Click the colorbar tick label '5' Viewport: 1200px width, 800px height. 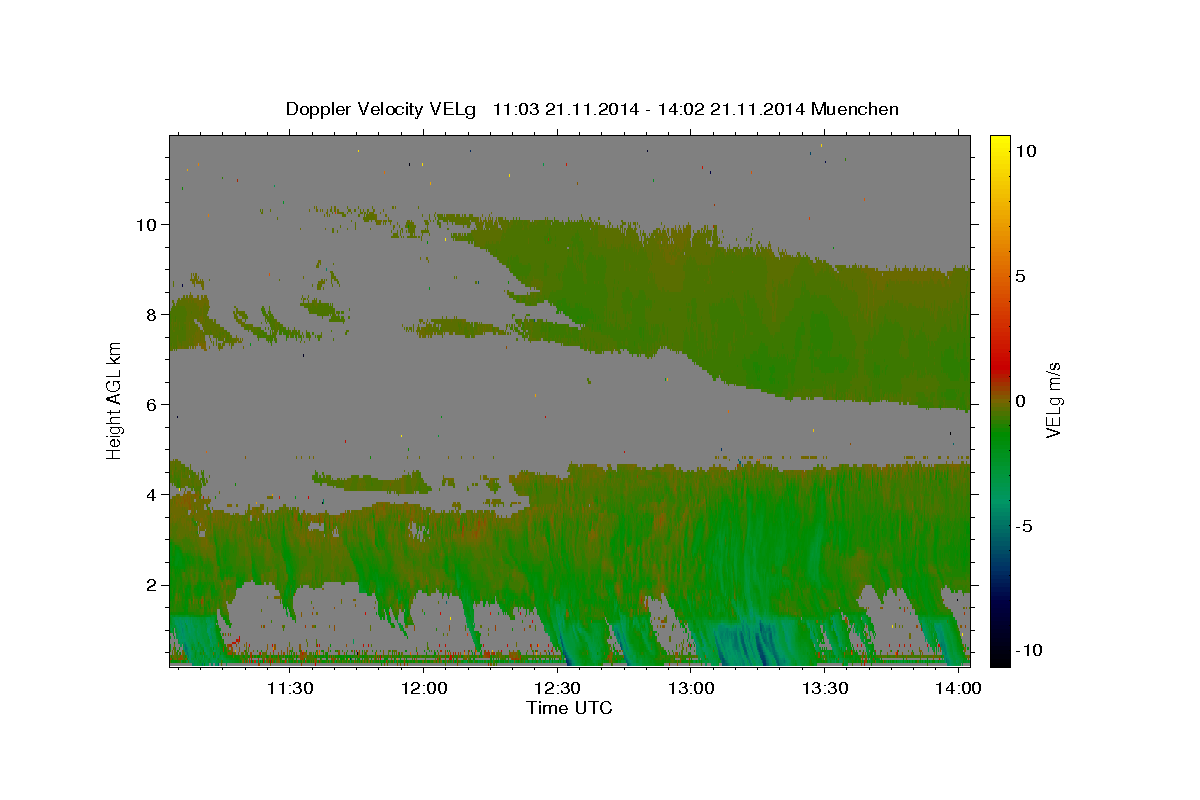[x=1022, y=276]
